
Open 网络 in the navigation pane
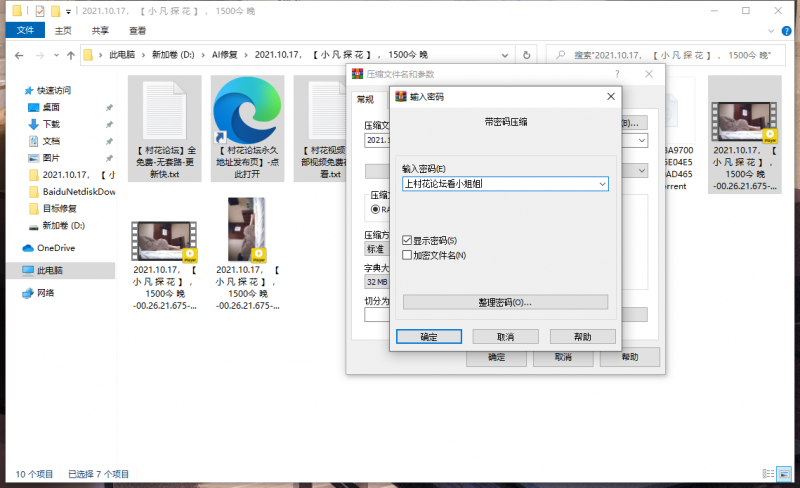(46, 293)
